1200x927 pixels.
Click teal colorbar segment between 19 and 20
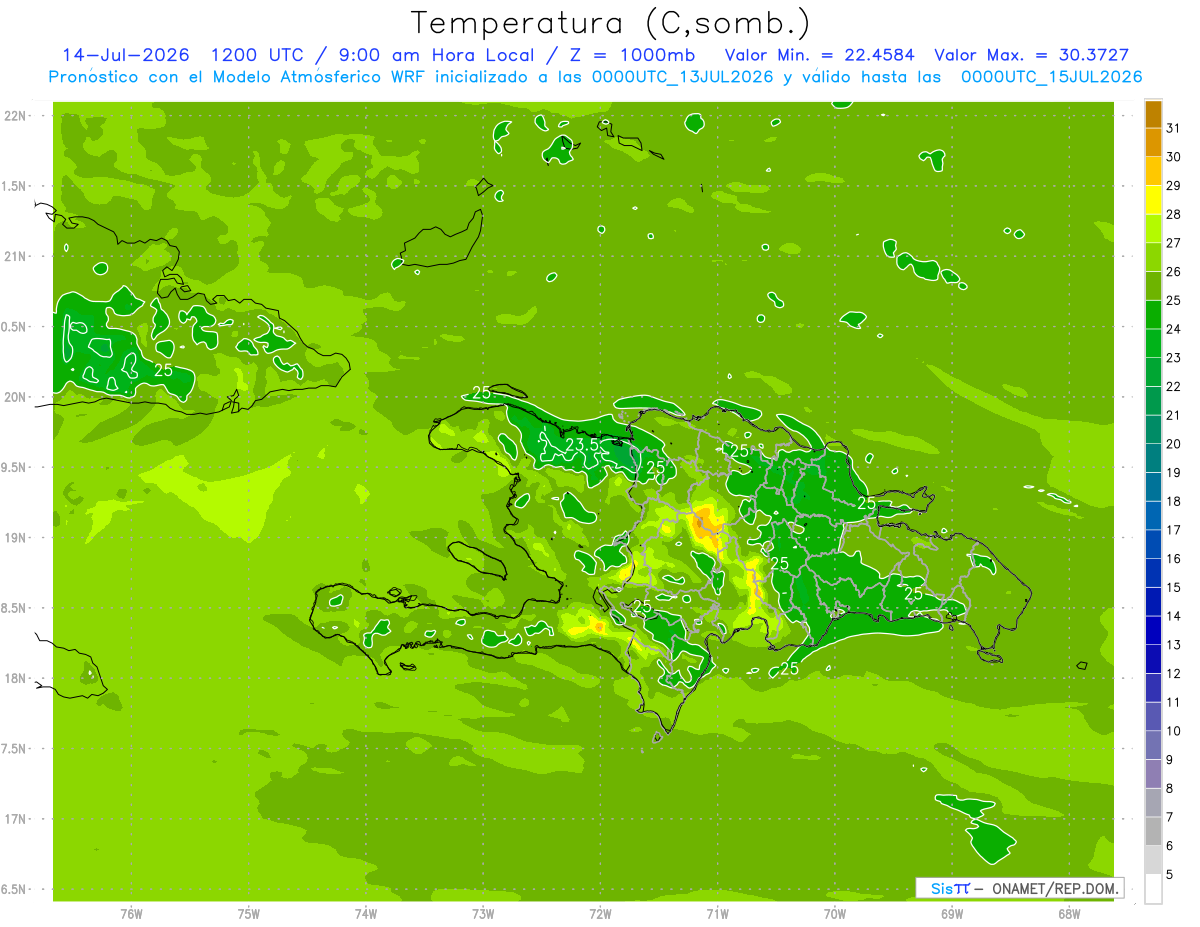pyautogui.click(x=1153, y=458)
